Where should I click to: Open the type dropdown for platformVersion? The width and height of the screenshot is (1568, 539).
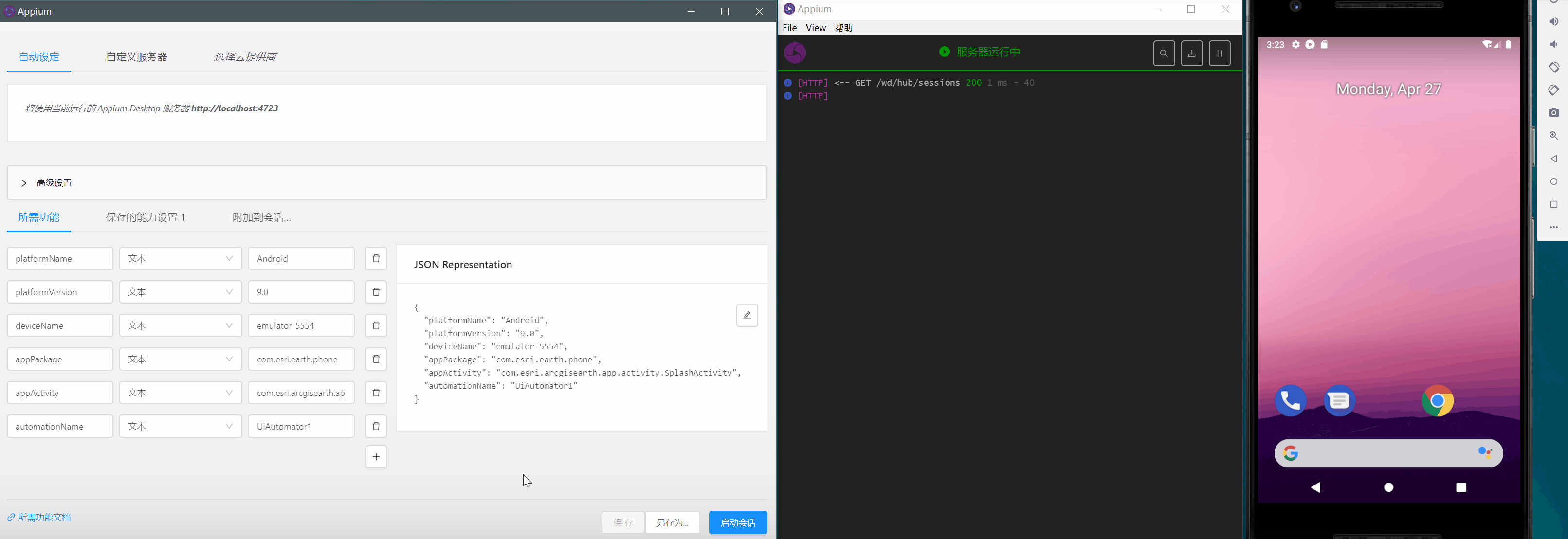(181, 292)
